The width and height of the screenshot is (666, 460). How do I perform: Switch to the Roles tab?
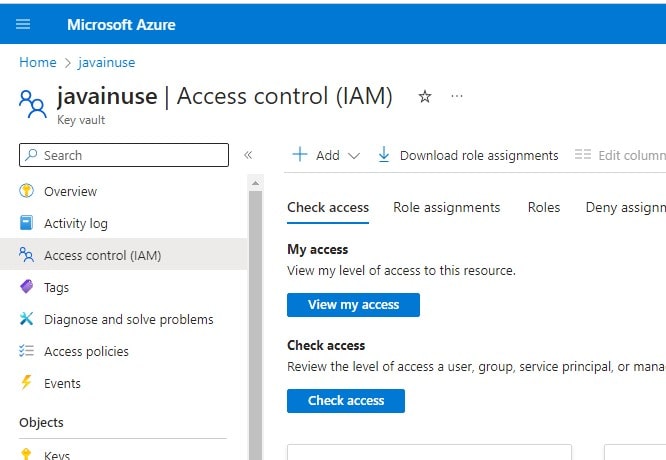pos(544,207)
